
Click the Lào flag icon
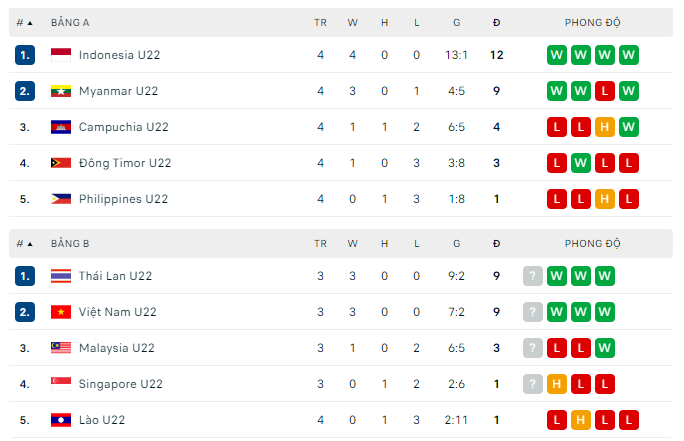[x=61, y=420]
